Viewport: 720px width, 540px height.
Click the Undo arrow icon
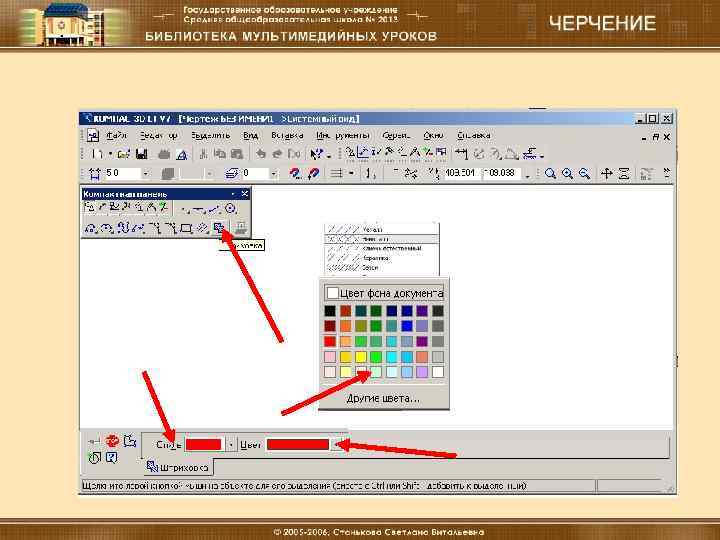(x=261, y=154)
